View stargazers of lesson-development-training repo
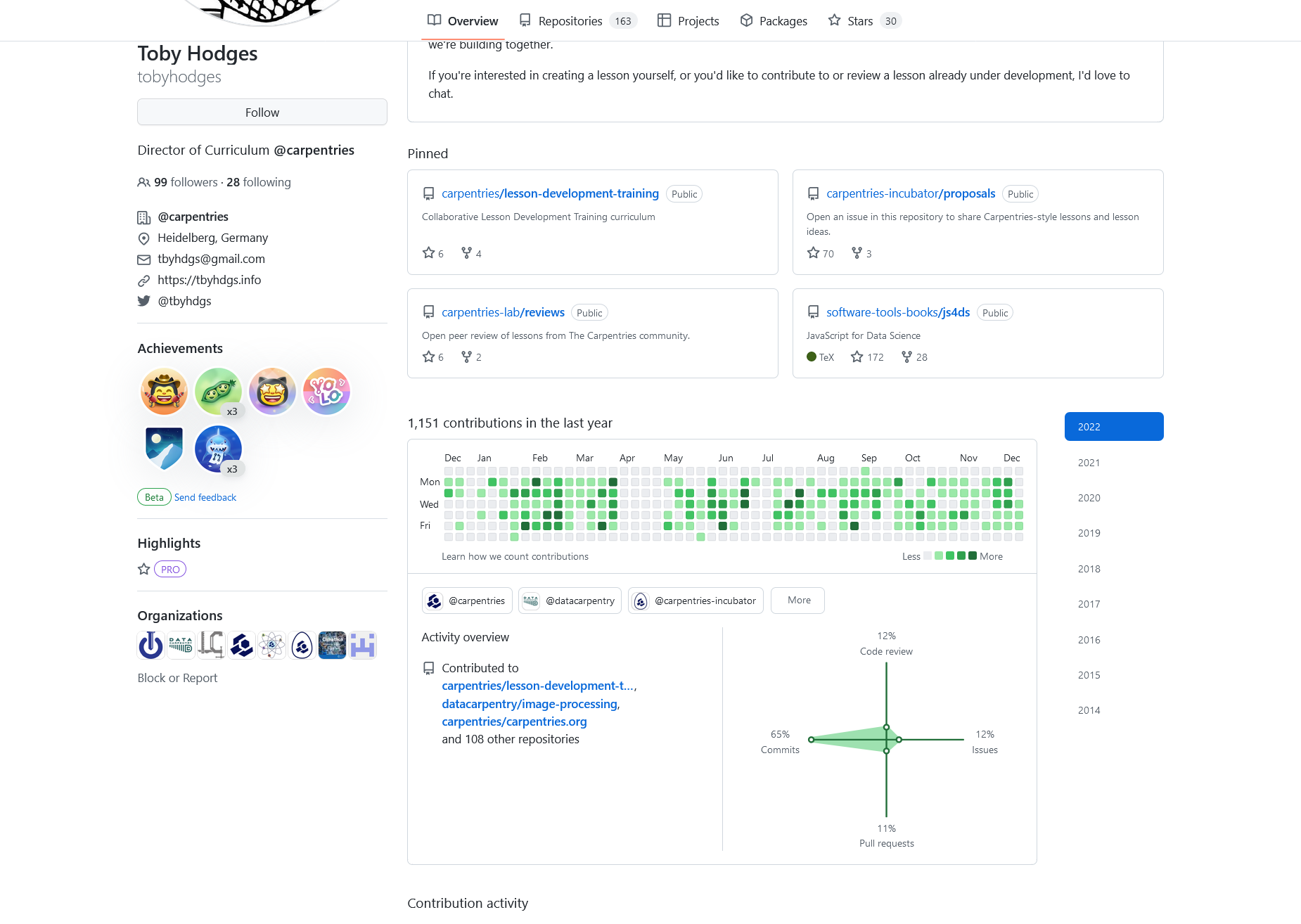 click(433, 253)
